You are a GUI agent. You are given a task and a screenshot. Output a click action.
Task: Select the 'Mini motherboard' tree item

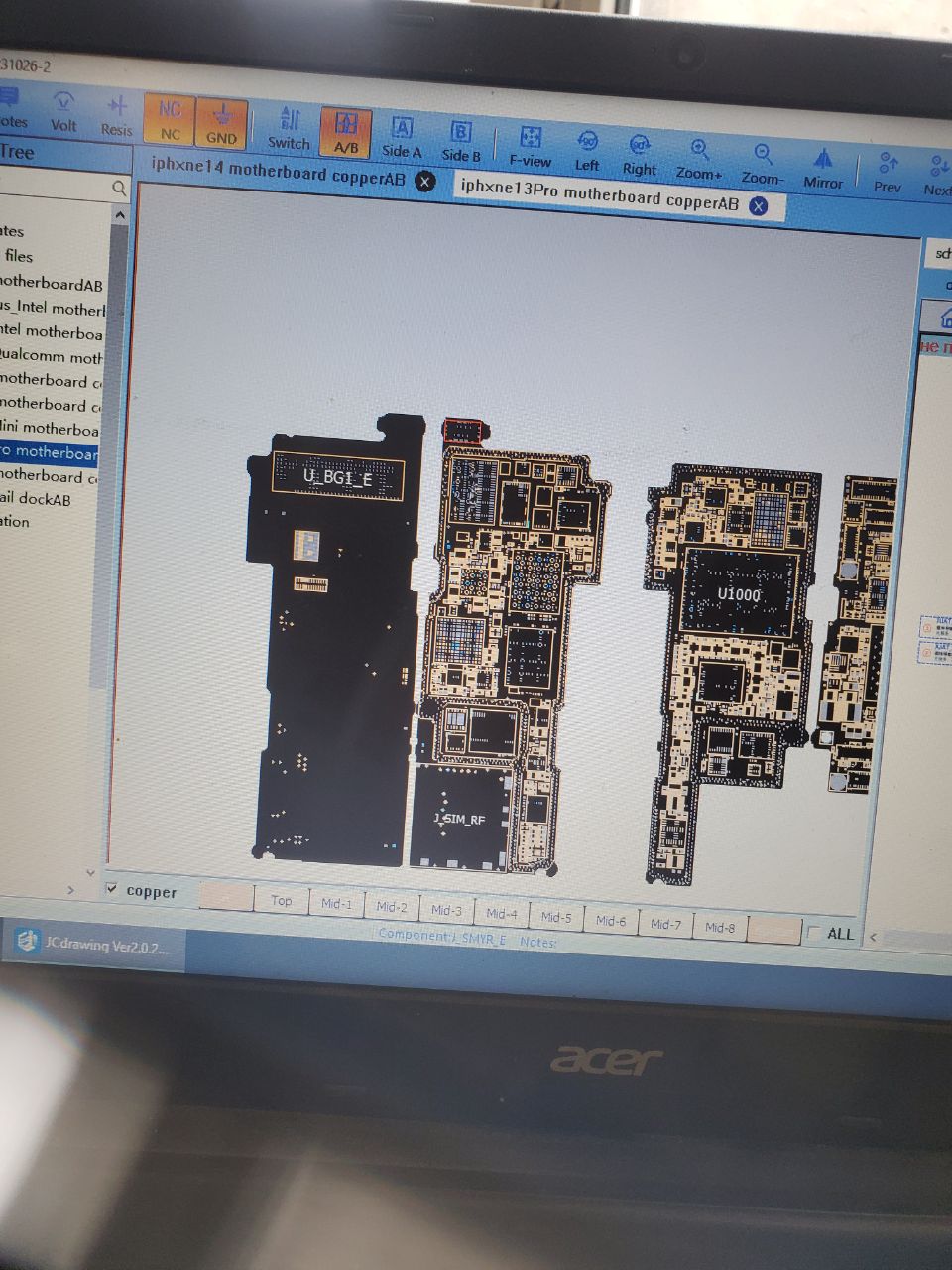(x=50, y=429)
